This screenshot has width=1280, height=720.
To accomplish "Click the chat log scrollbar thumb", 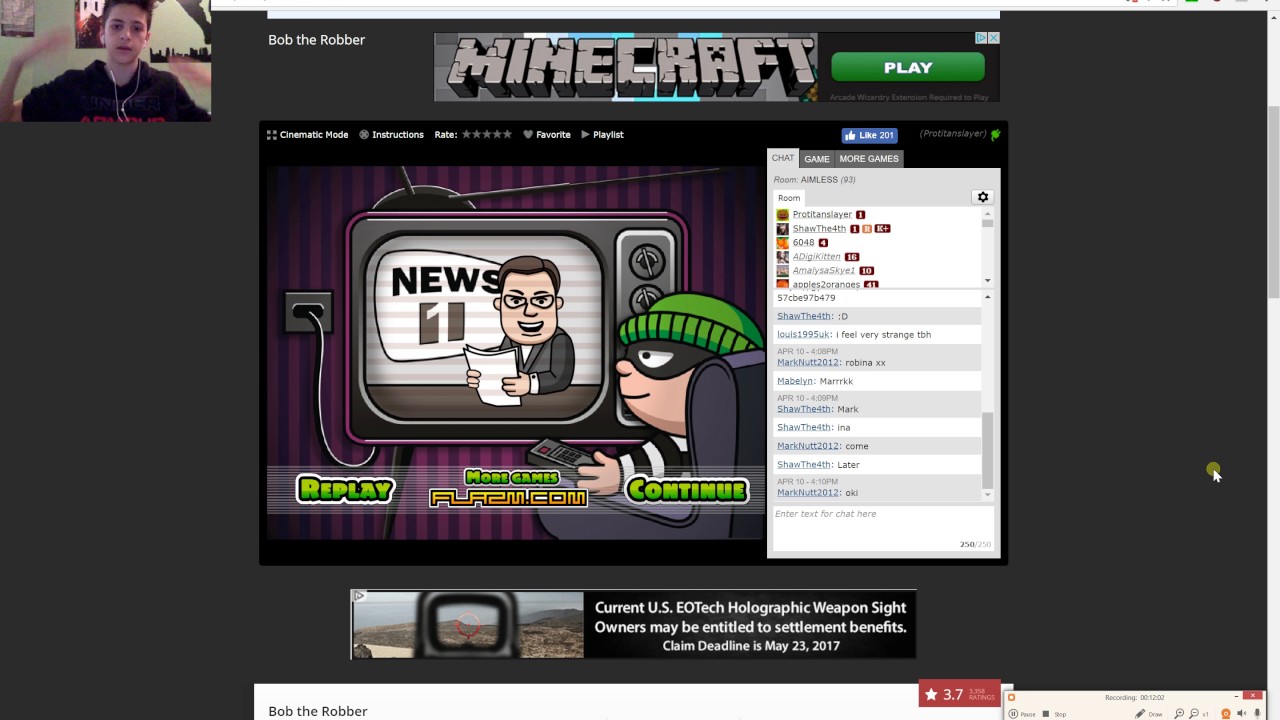I will point(987,449).
